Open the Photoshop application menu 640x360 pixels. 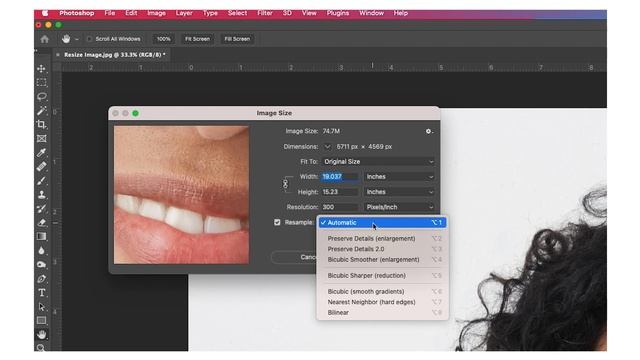77,13
